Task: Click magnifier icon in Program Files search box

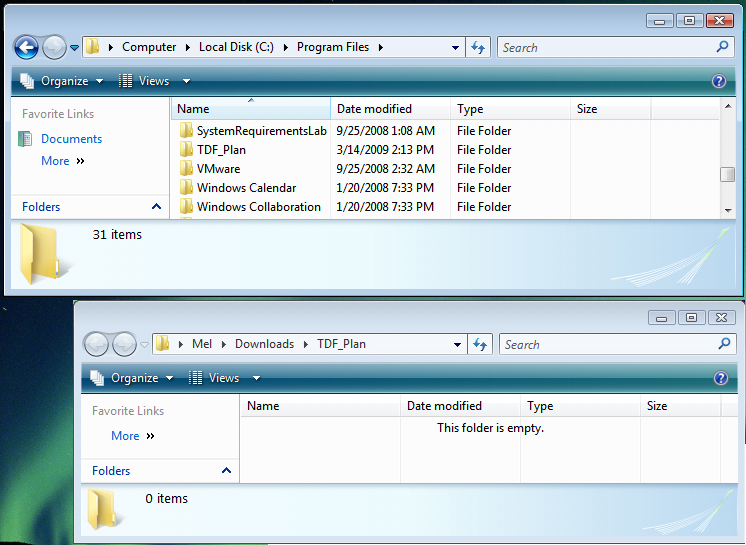Action: coord(722,47)
